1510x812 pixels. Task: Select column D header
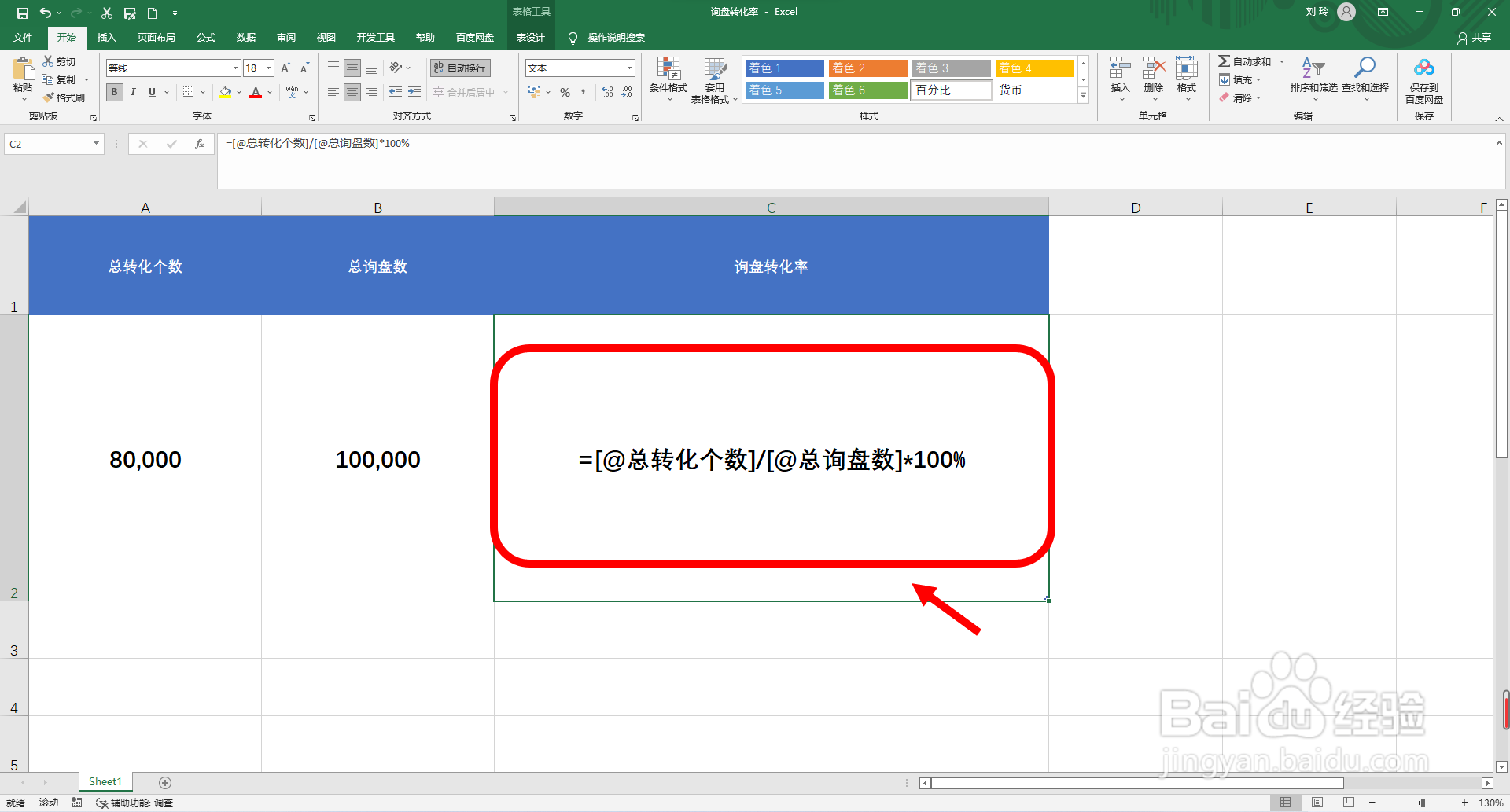1136,208
